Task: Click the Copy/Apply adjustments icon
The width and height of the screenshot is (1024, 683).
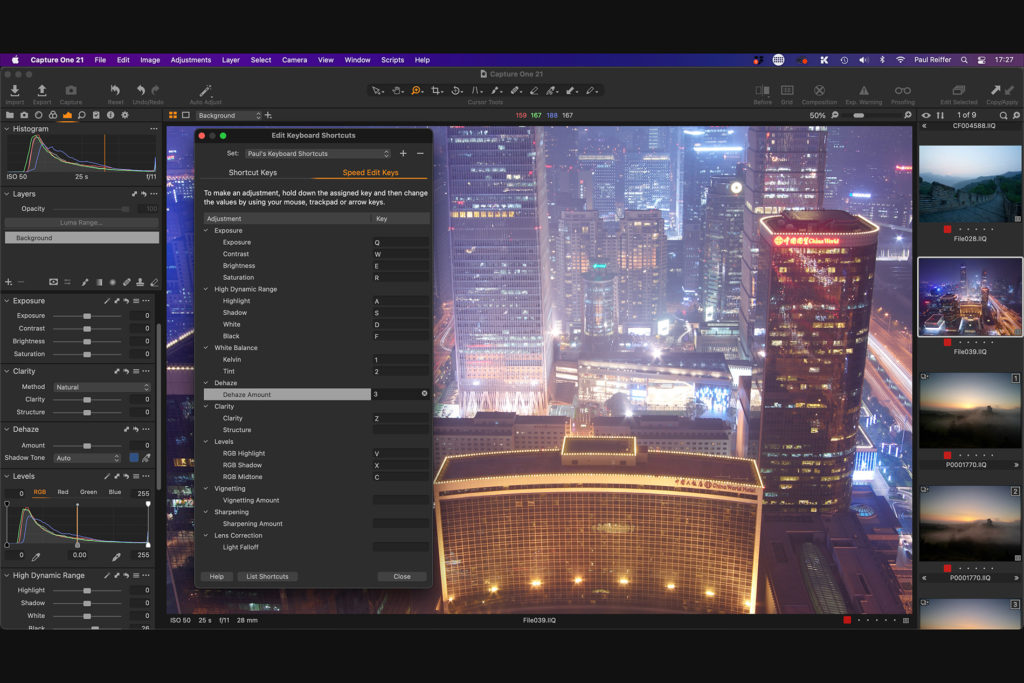Action: click(1001, 91)
